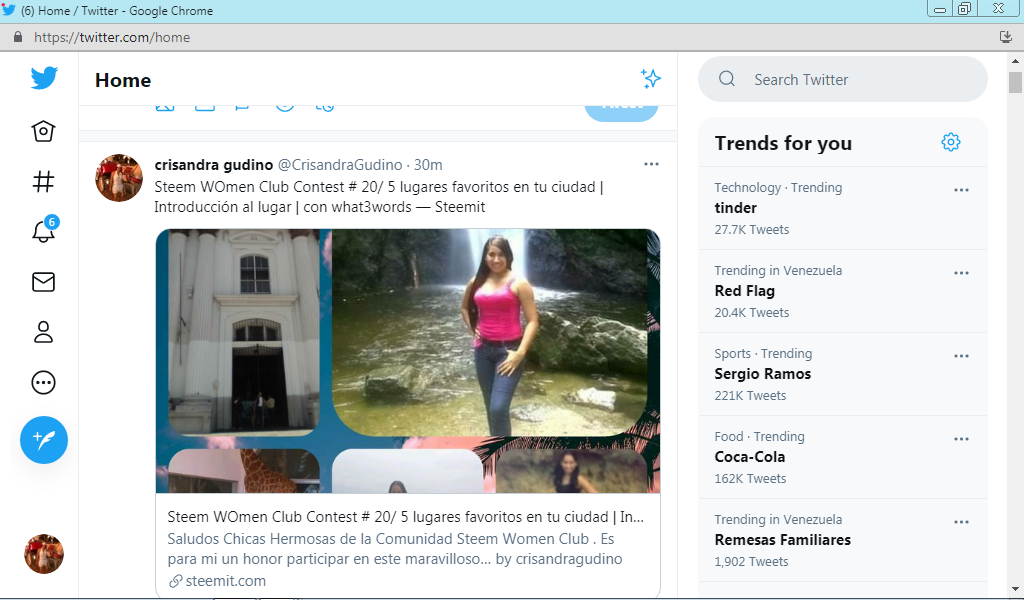1024x600 pixels.
Task: Open the steemit.com link card
Action: (x=408, y=548)
